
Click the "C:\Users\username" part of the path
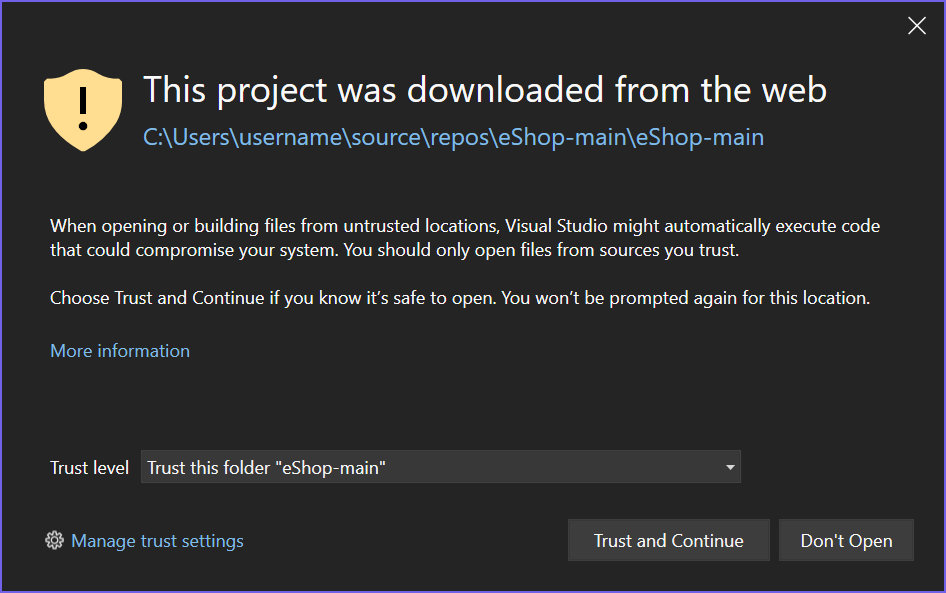tap(243, 137)
